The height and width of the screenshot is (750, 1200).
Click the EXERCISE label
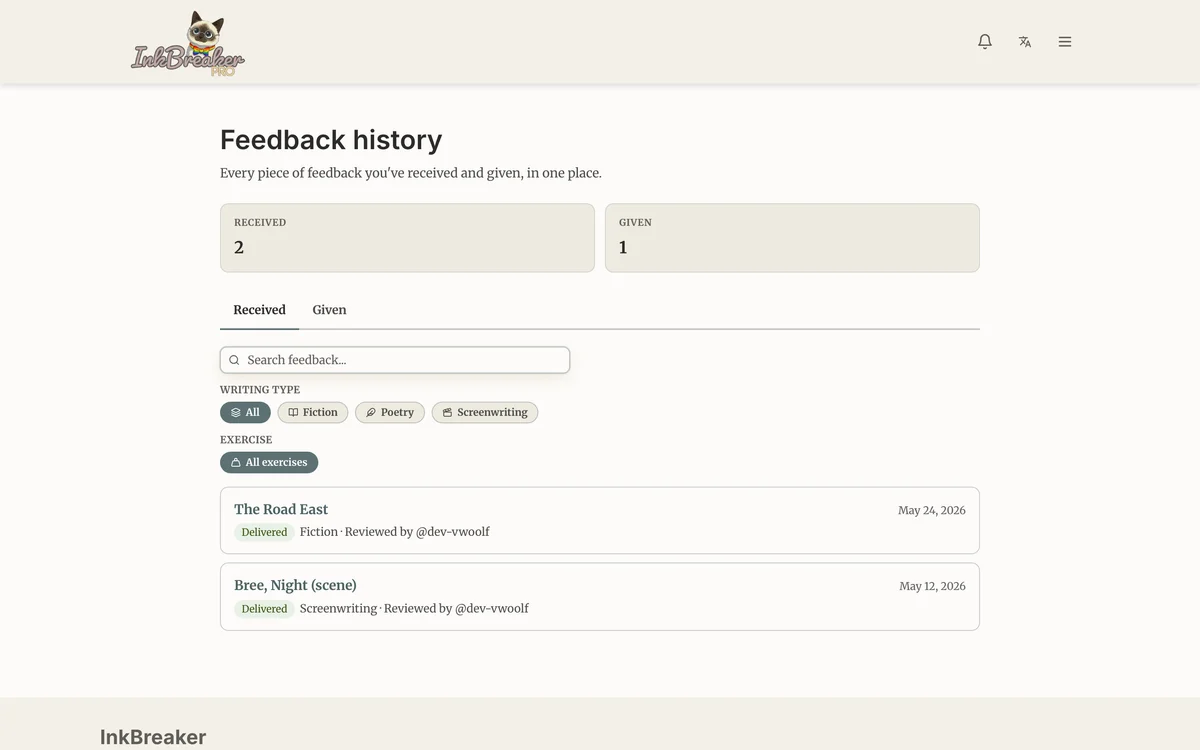point(246,440)
